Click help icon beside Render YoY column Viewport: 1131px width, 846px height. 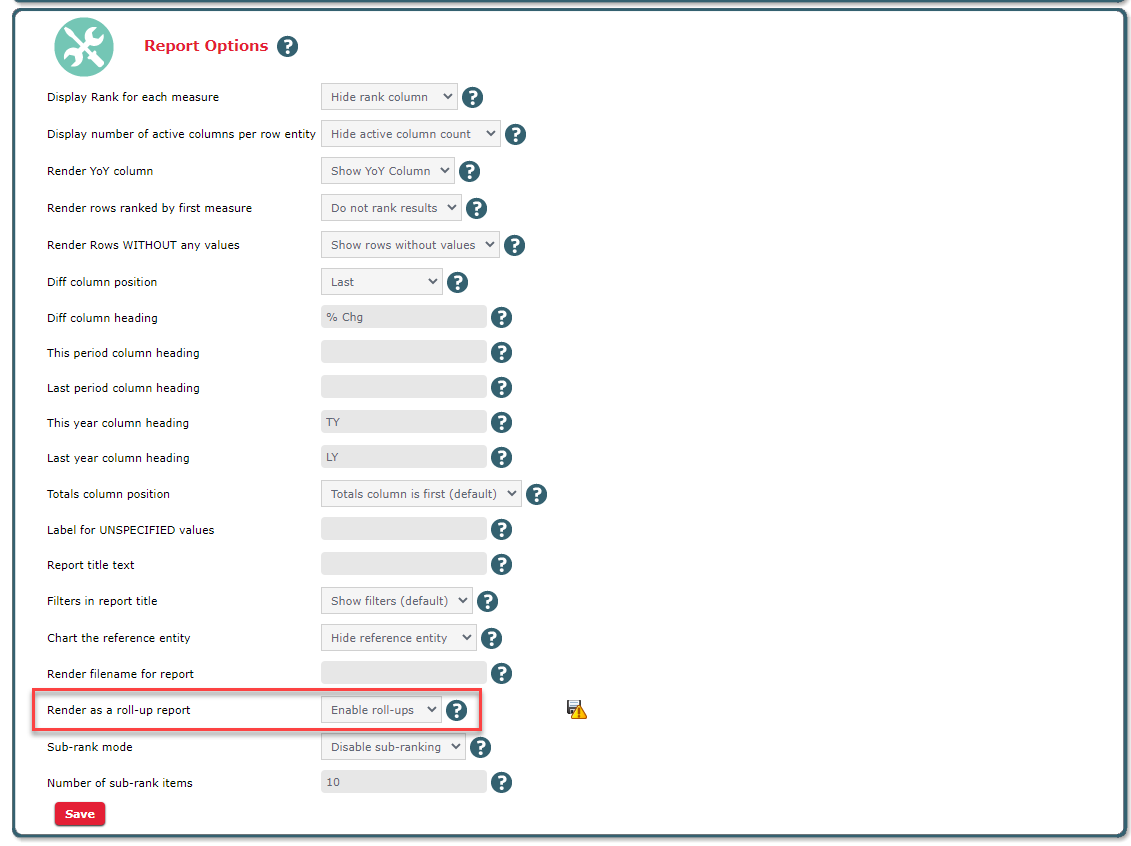470,171
